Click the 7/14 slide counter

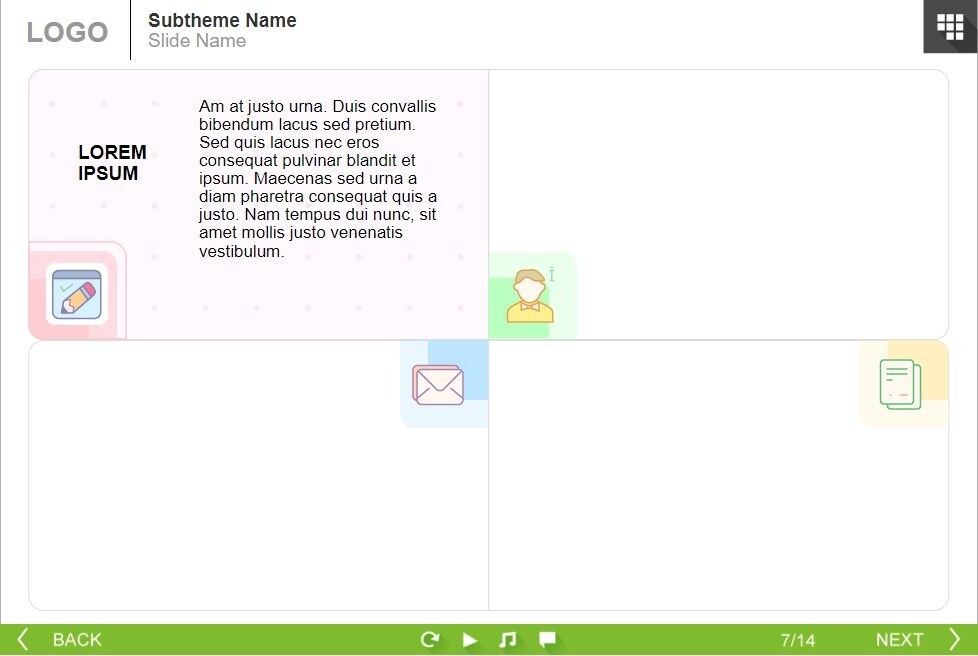798,640
